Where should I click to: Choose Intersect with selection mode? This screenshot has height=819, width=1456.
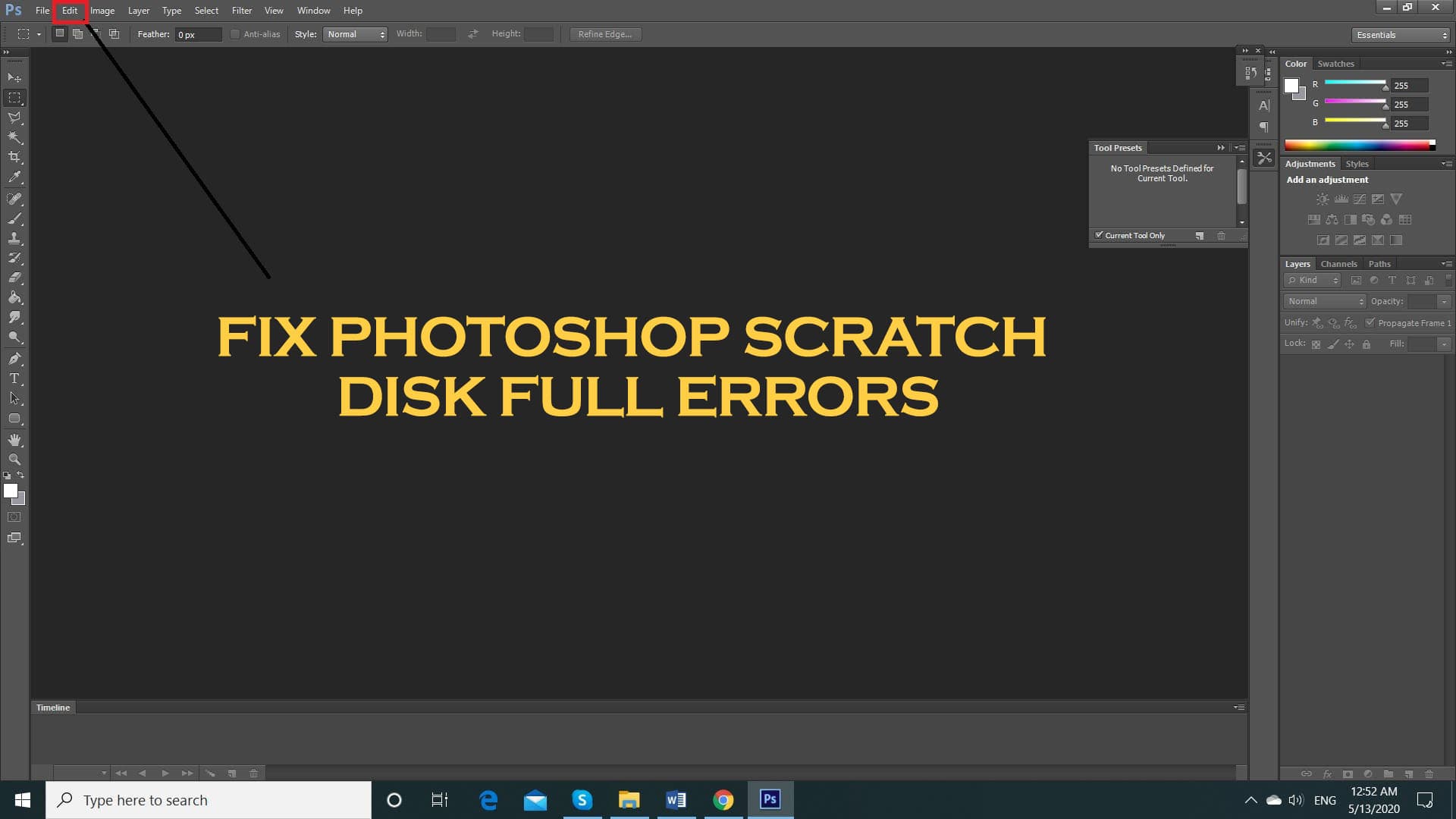pyautogui.click(x=115, y=33)
